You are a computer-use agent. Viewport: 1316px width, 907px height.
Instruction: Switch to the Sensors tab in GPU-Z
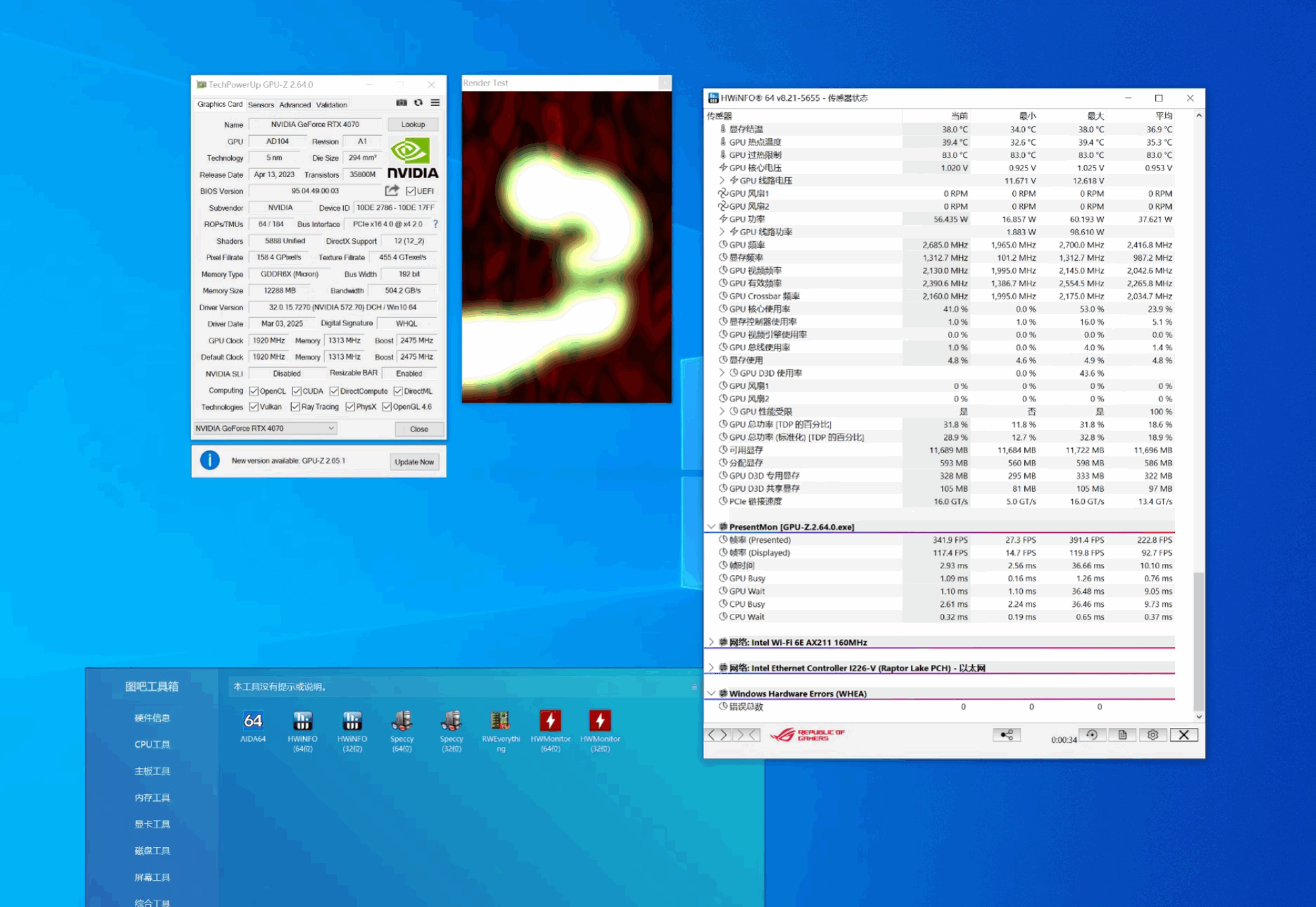click(x=261, y=105)
